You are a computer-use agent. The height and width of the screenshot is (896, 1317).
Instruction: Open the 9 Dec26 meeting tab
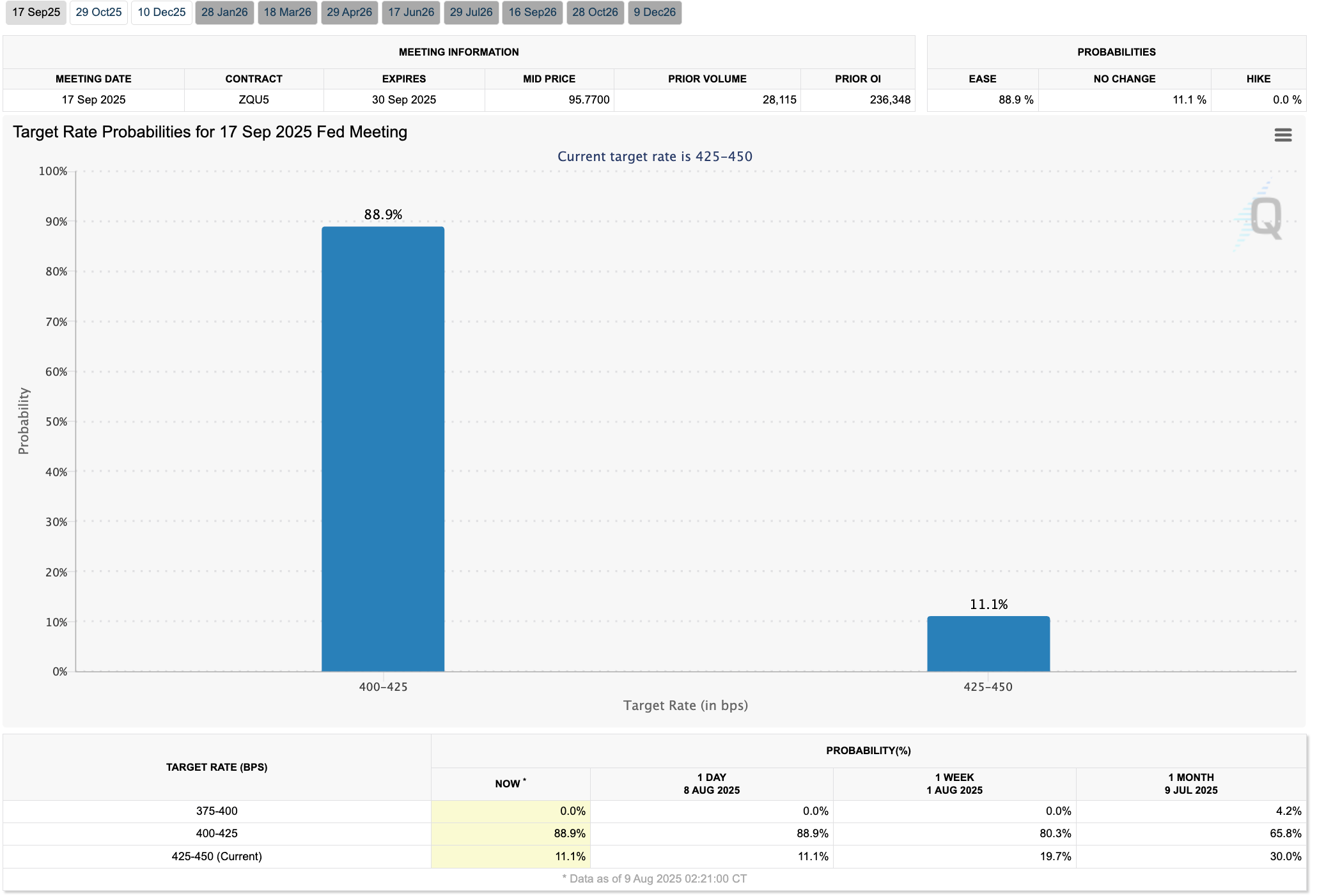point(655,12)
